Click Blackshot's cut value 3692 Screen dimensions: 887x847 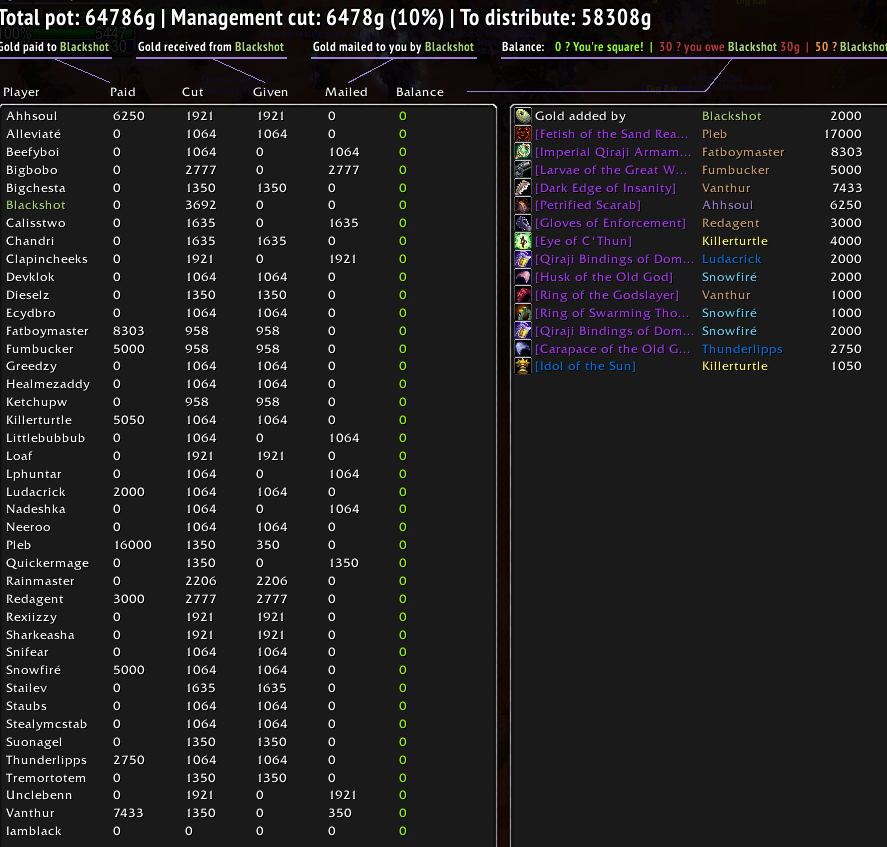coord(200,205)
